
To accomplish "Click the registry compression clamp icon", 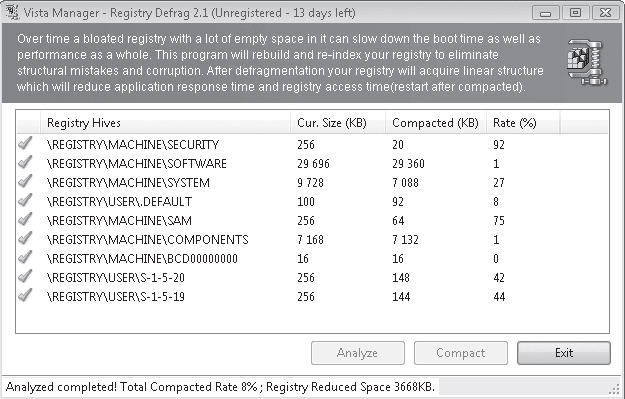I will click(x=587, y=62).
